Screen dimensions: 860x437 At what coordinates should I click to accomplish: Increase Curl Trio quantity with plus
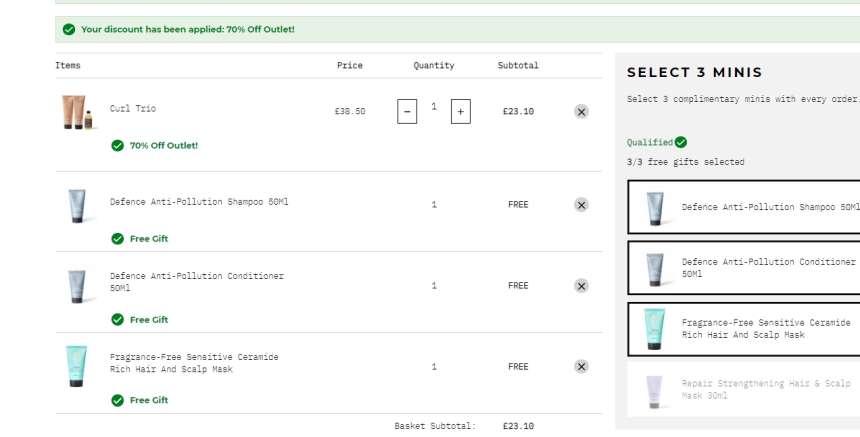click(x=460, y=112)
